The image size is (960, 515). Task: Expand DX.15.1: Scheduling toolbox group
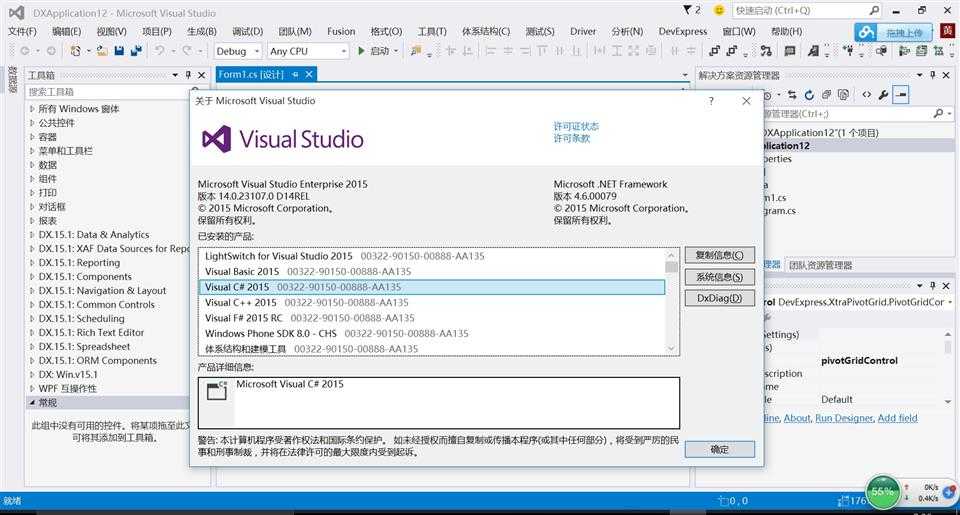(32, 318)
